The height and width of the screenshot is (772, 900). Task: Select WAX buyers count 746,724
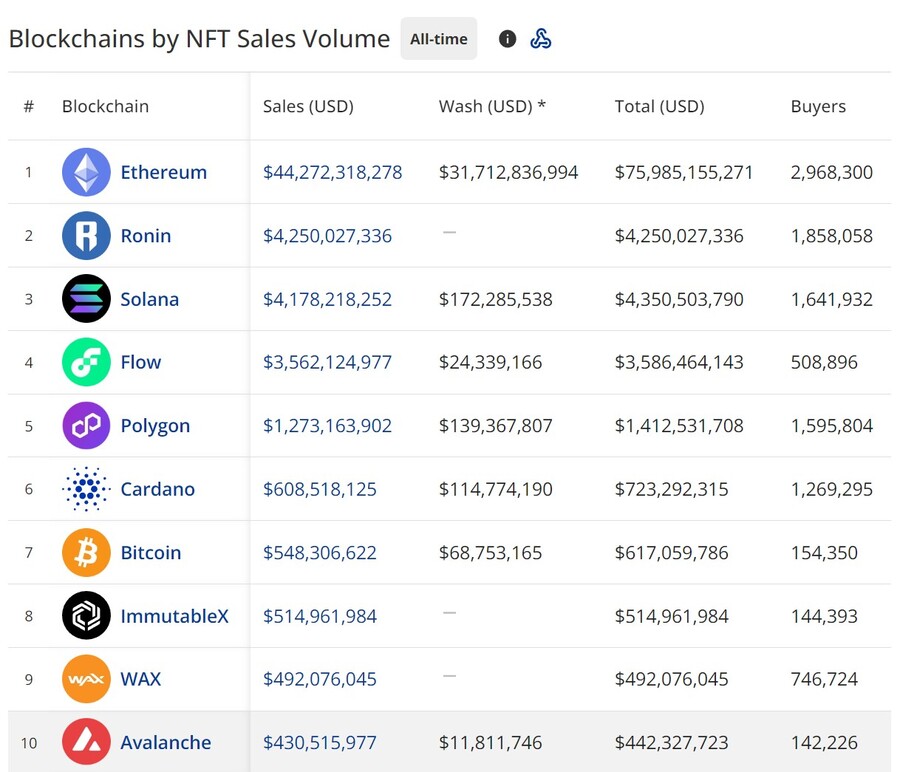(824, 679)
